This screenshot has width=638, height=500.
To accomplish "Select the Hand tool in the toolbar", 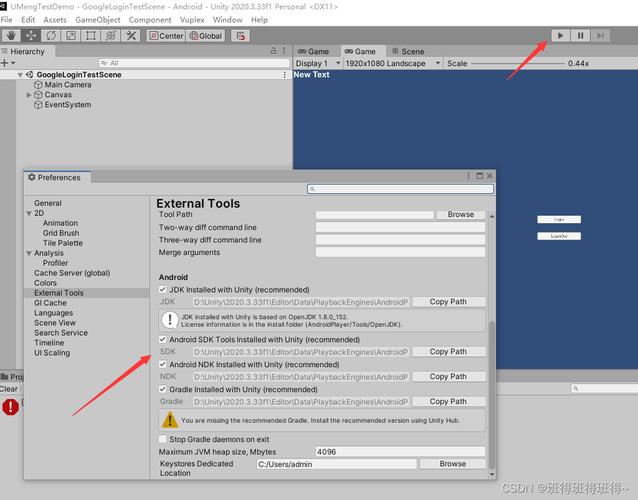I will coord(12,36).
